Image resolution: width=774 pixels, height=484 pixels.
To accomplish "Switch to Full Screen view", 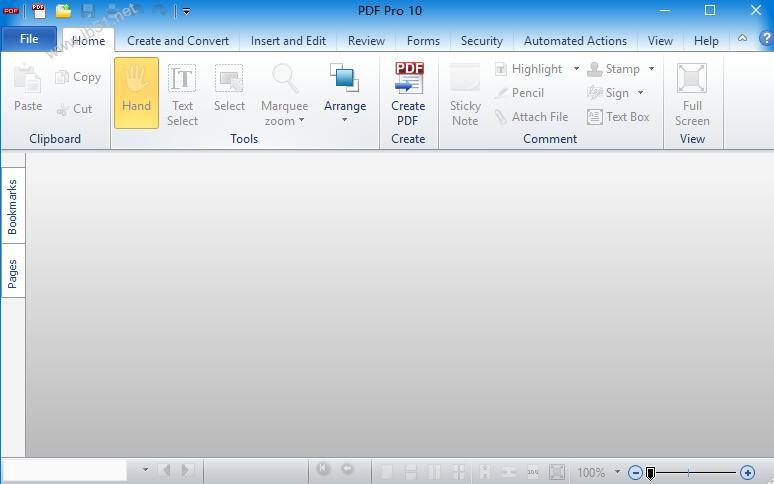I will point(692,95).
